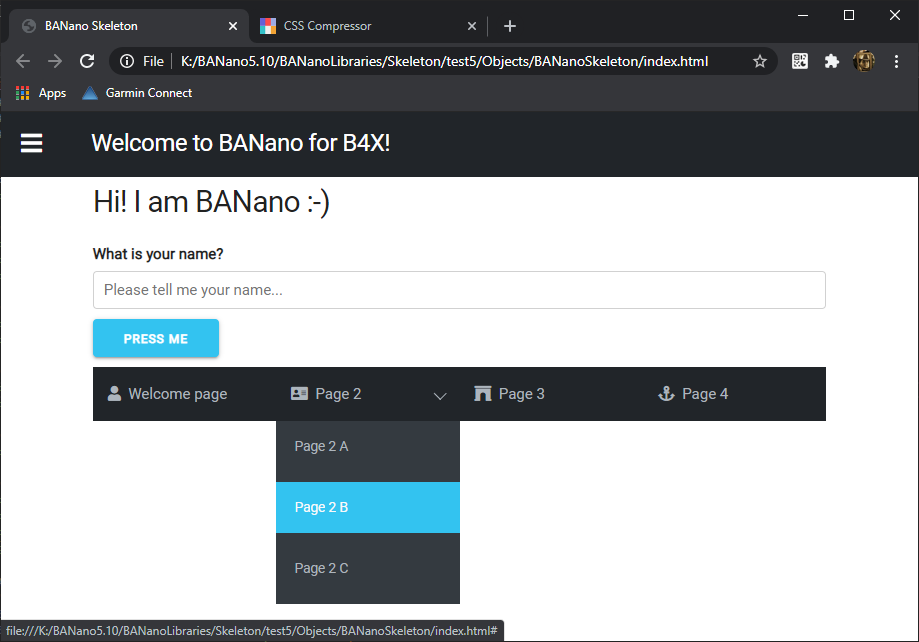Select Page 2 C from the dropdown

pyautogui.click(x=367, y=568)
